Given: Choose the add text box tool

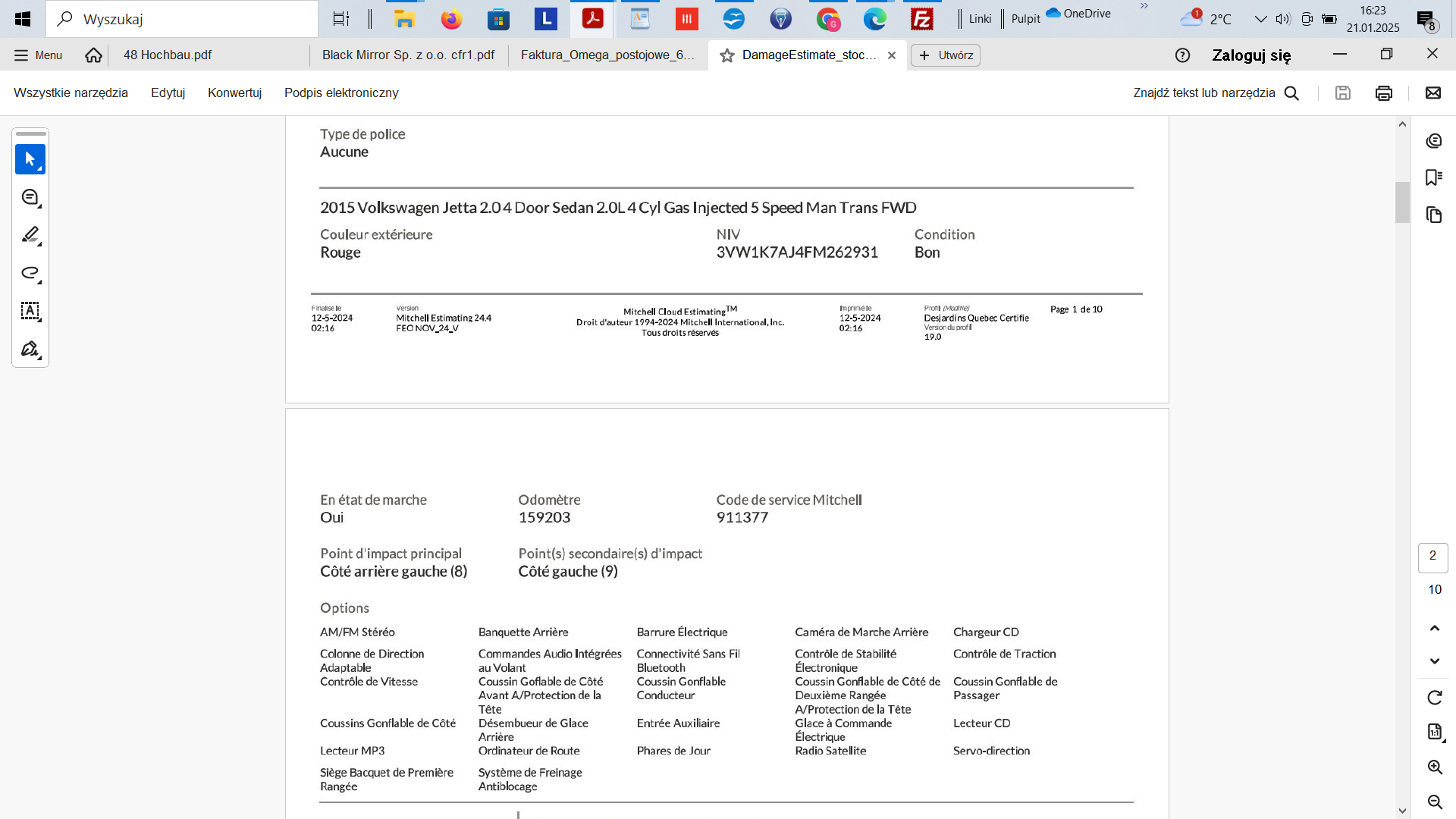Looking at the screenshot, I should pos(30,311).
